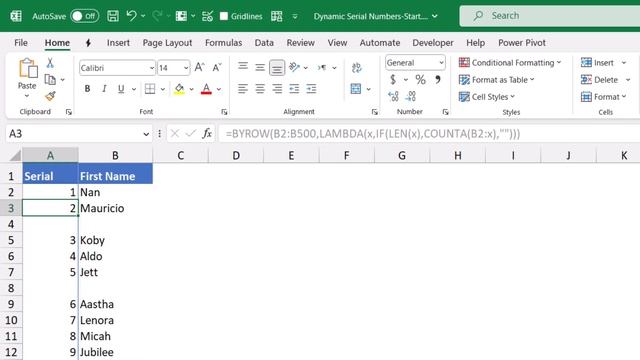The width and height of the screenshot is (640, 360).
Task: Click Merge & Center icon
Action: point(356,89)
